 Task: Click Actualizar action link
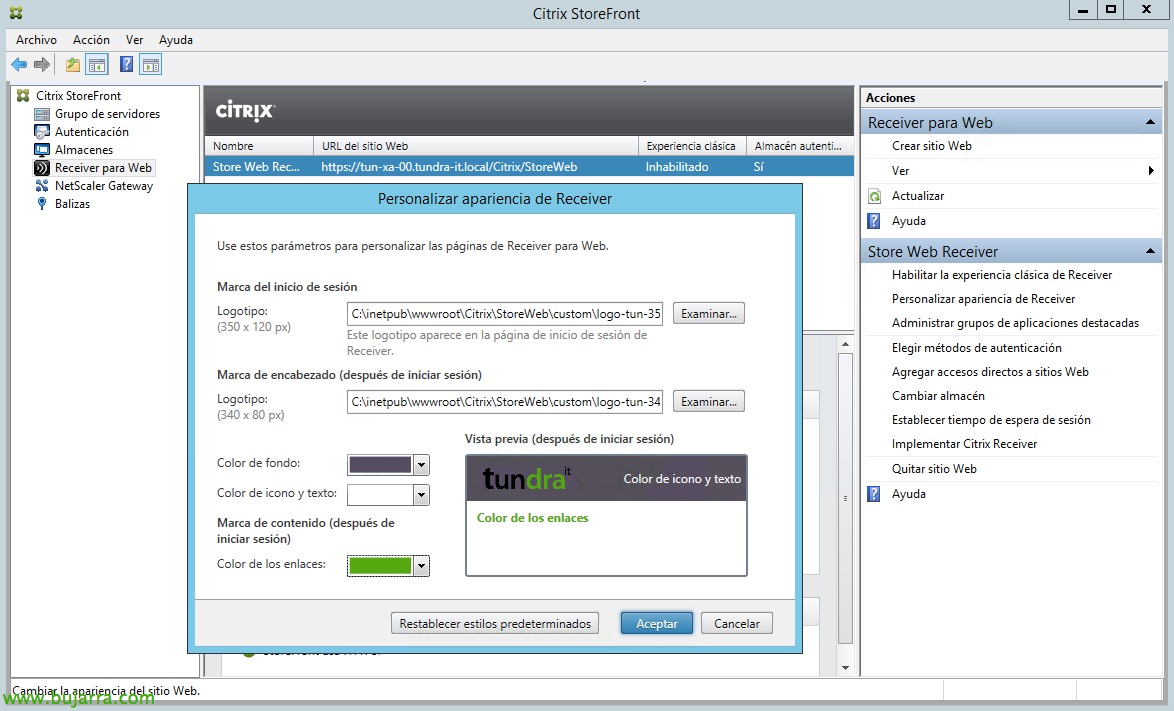pos(918,196)
